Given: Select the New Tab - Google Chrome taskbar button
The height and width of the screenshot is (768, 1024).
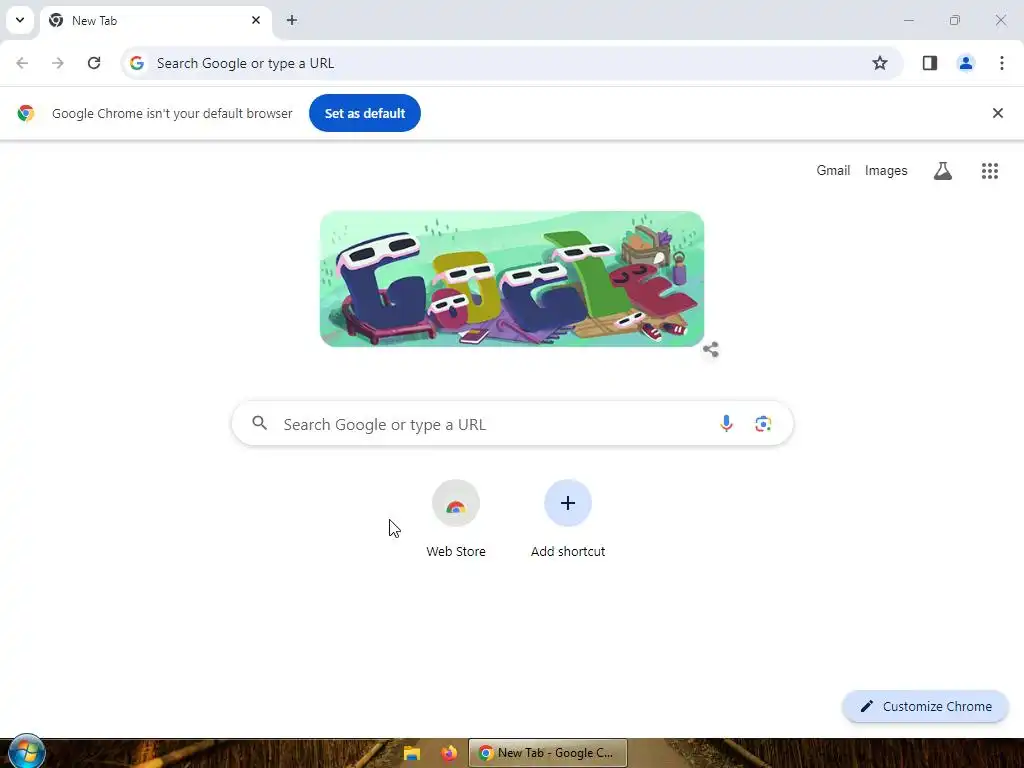Looking at the screenshot, I should [x=548, y=753].
